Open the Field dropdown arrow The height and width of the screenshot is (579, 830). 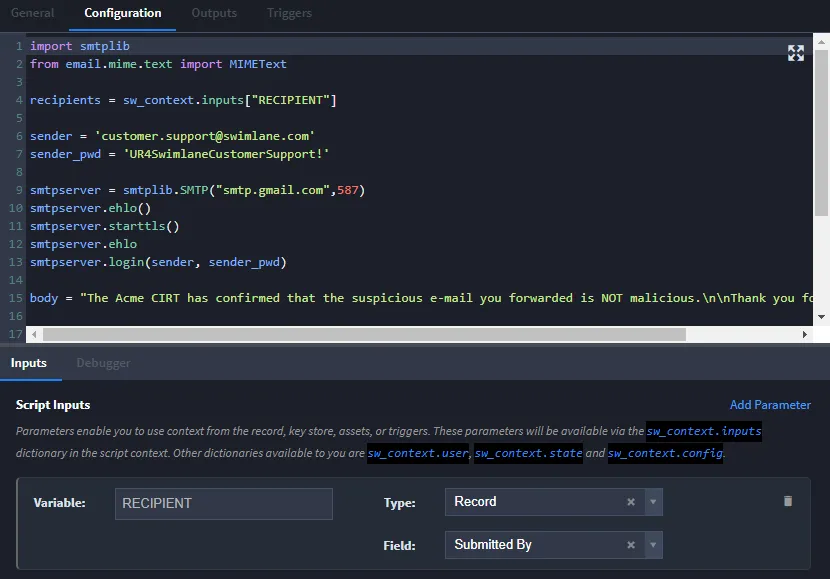point(653,545)
